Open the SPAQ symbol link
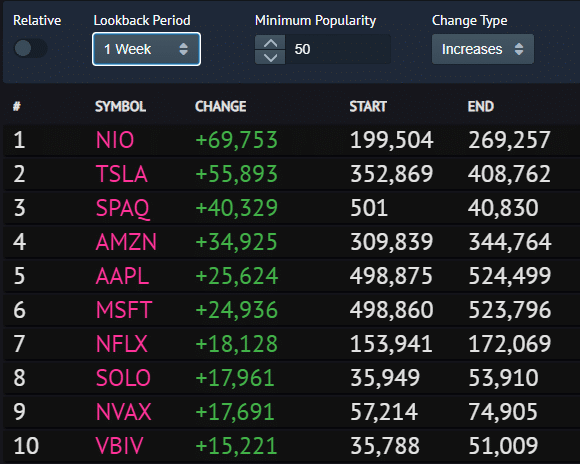This screenshot has width=580, height=464. [x=123, y=208]
